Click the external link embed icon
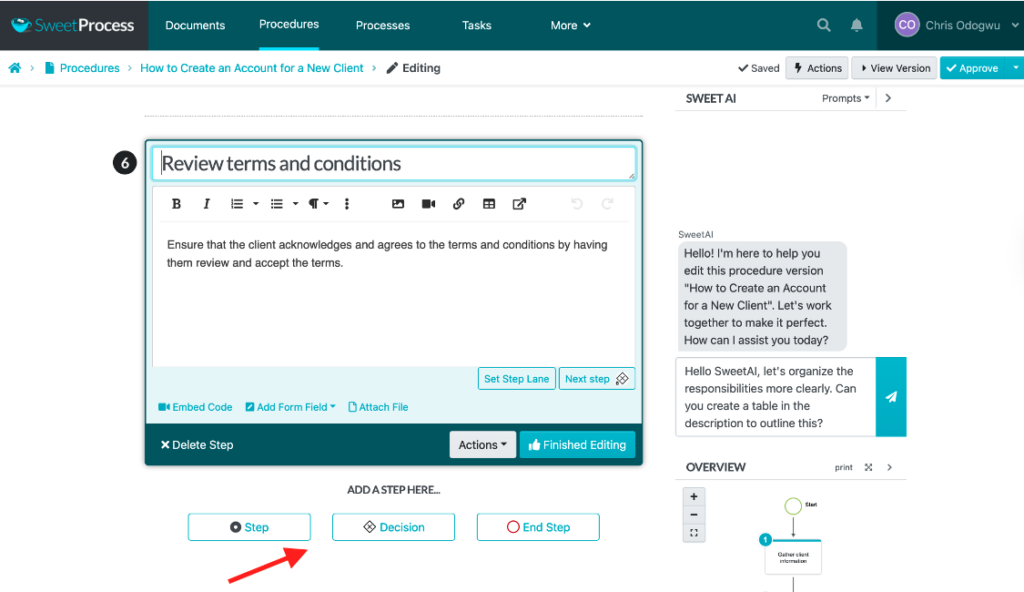Screen dimensions: 1024x592 pos(519,204)
